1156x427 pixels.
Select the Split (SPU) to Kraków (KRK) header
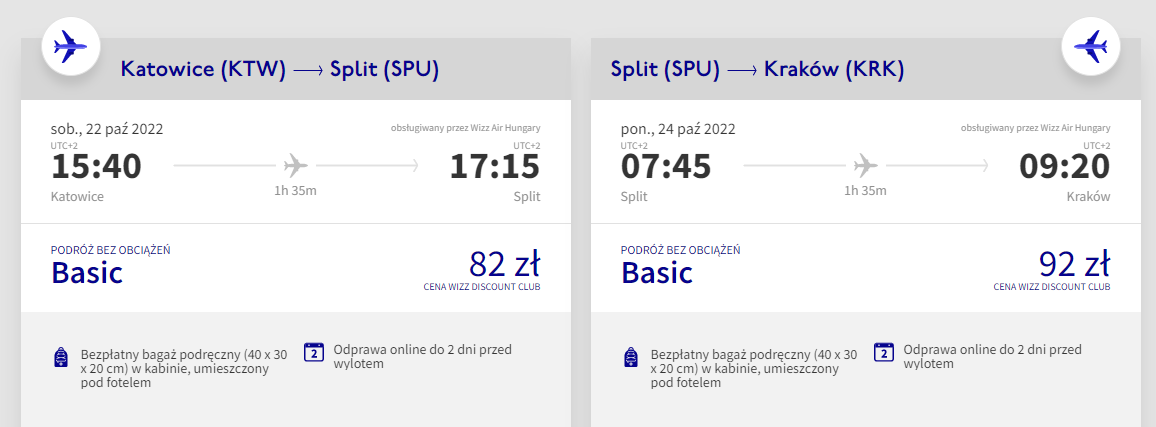pos(758,69)
